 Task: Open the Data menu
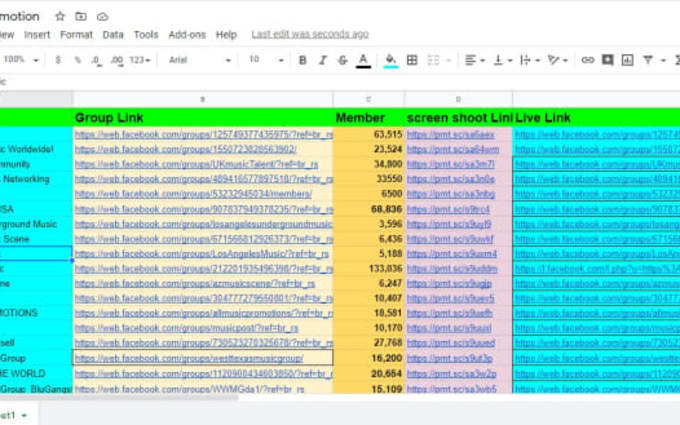[113, 35]
